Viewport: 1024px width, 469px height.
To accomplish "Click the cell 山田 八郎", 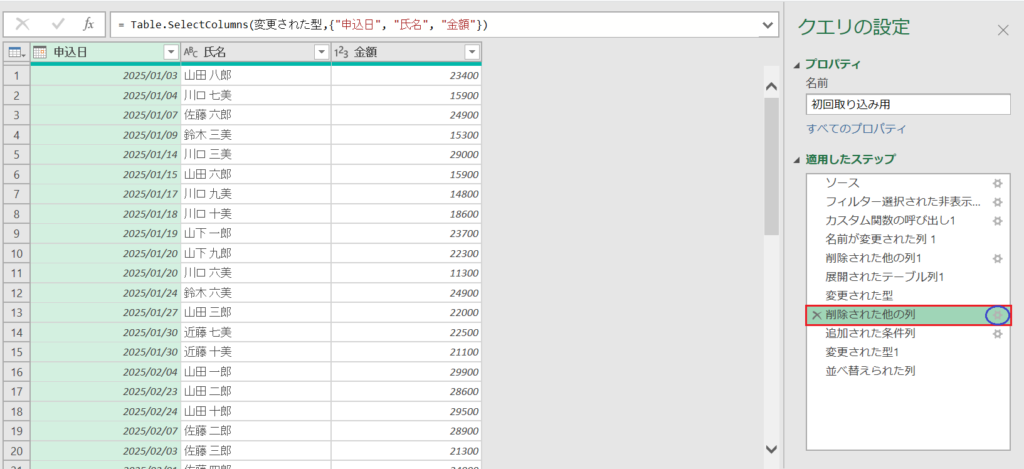I will (x=256, y=76).
